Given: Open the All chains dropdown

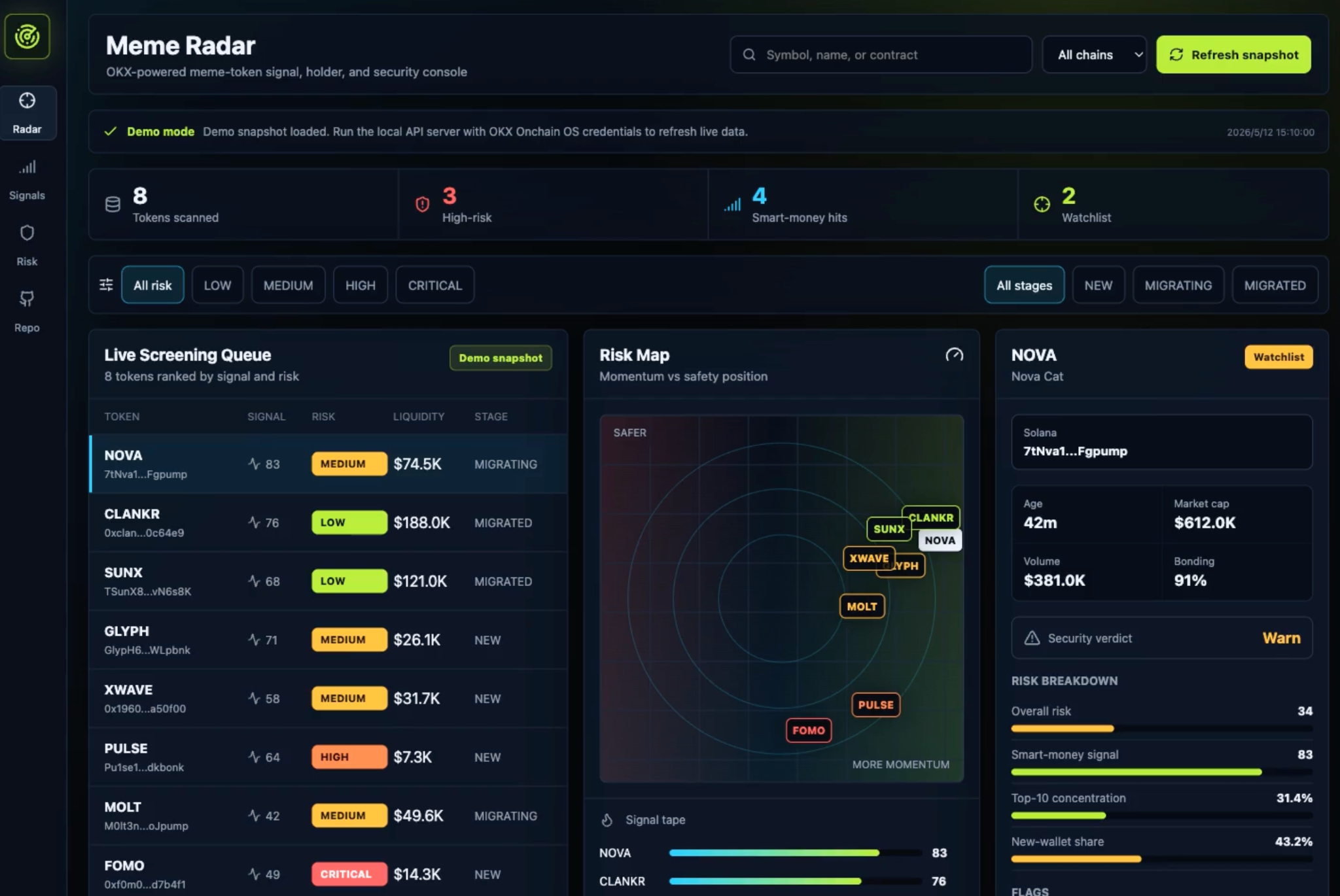Looking at the screenshot, I should pos(1094,55).
